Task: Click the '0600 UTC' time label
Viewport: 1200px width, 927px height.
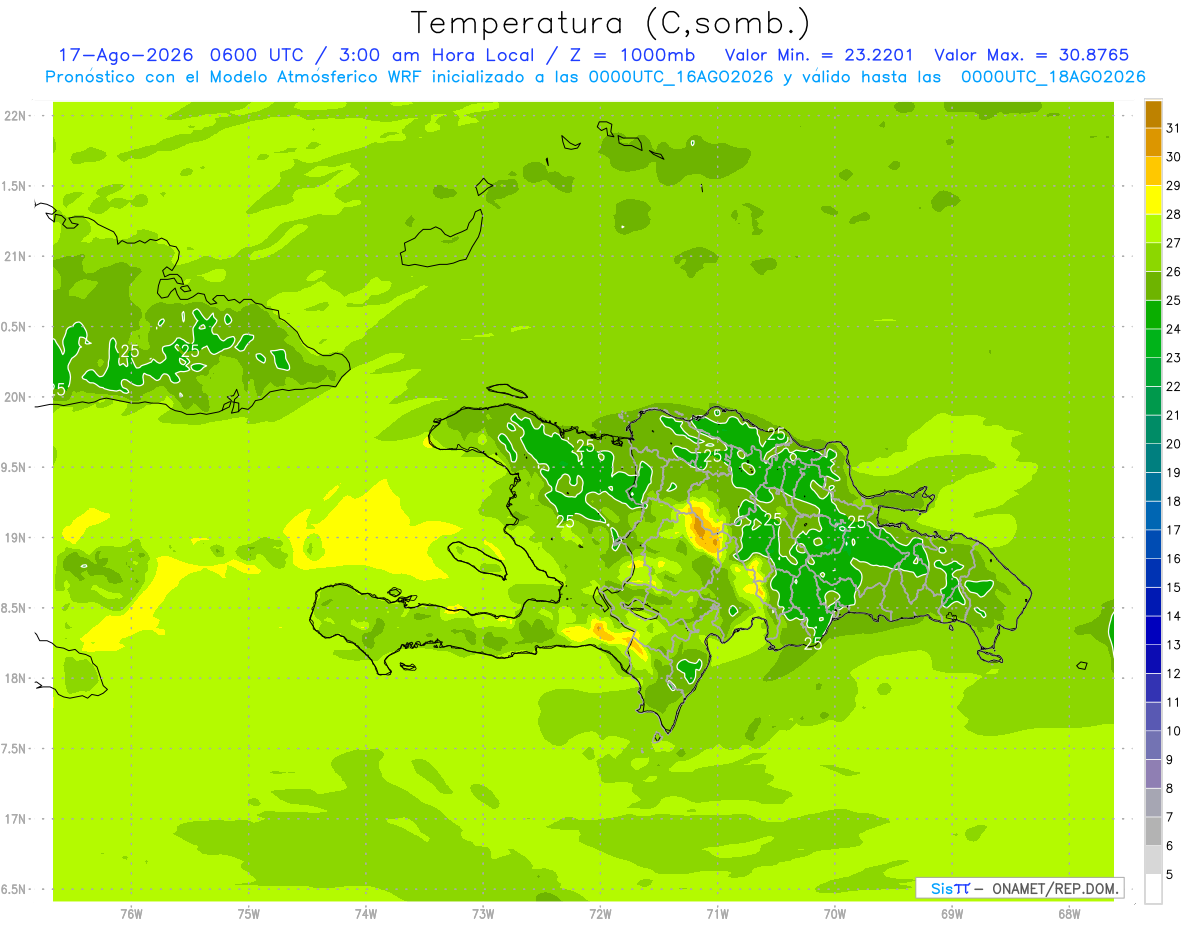Action: click(x=256, y=55)
